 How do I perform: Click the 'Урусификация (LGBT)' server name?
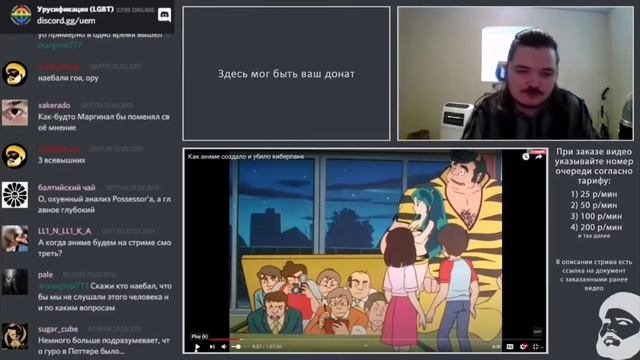pyautogui.click(x=75, y=9)
